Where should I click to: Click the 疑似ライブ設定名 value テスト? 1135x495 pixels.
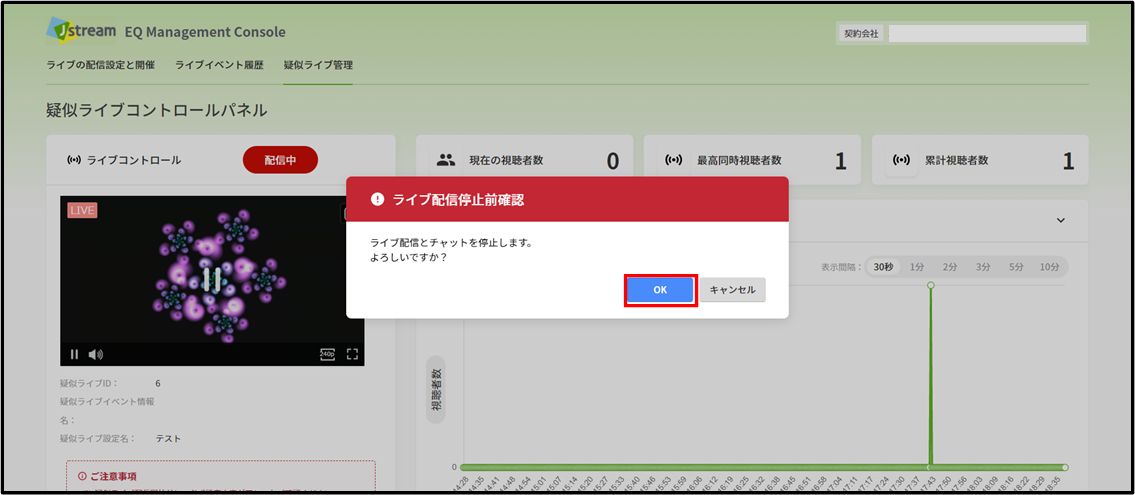coord(168,439)
